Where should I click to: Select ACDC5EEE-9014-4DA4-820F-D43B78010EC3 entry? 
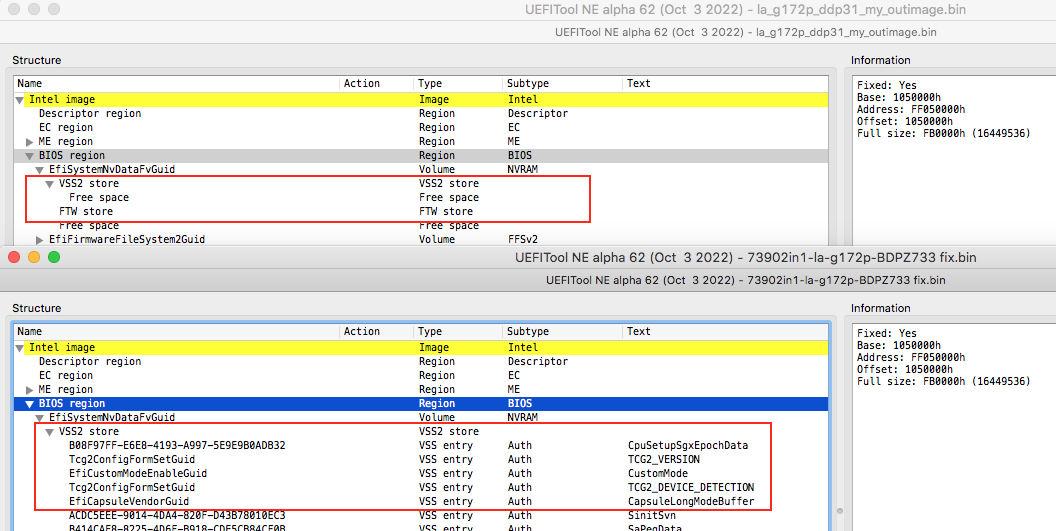[x=422, y=516]
